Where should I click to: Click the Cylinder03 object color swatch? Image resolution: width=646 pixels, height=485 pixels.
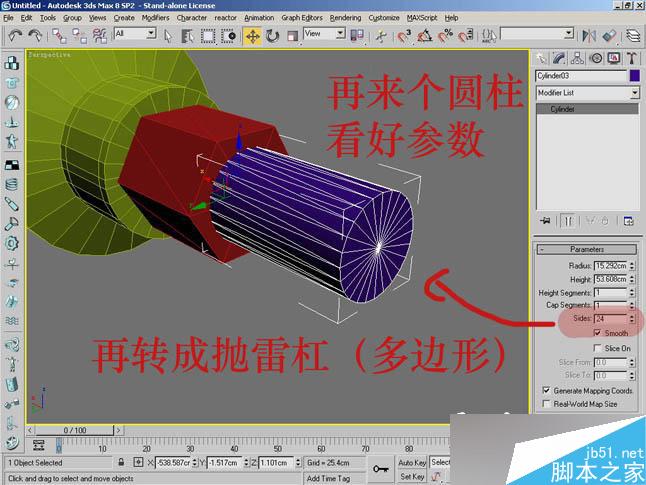pyautogui.click(x=634, y=76)
